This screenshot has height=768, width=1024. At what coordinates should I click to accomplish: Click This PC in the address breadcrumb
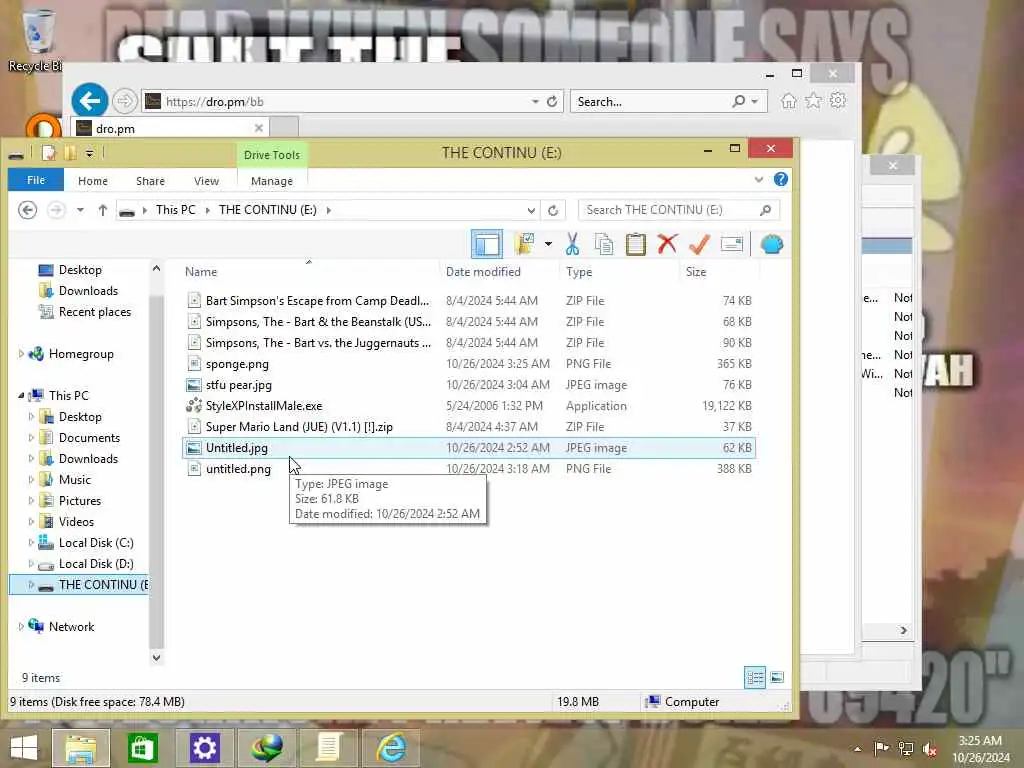[x=176, y=210]
